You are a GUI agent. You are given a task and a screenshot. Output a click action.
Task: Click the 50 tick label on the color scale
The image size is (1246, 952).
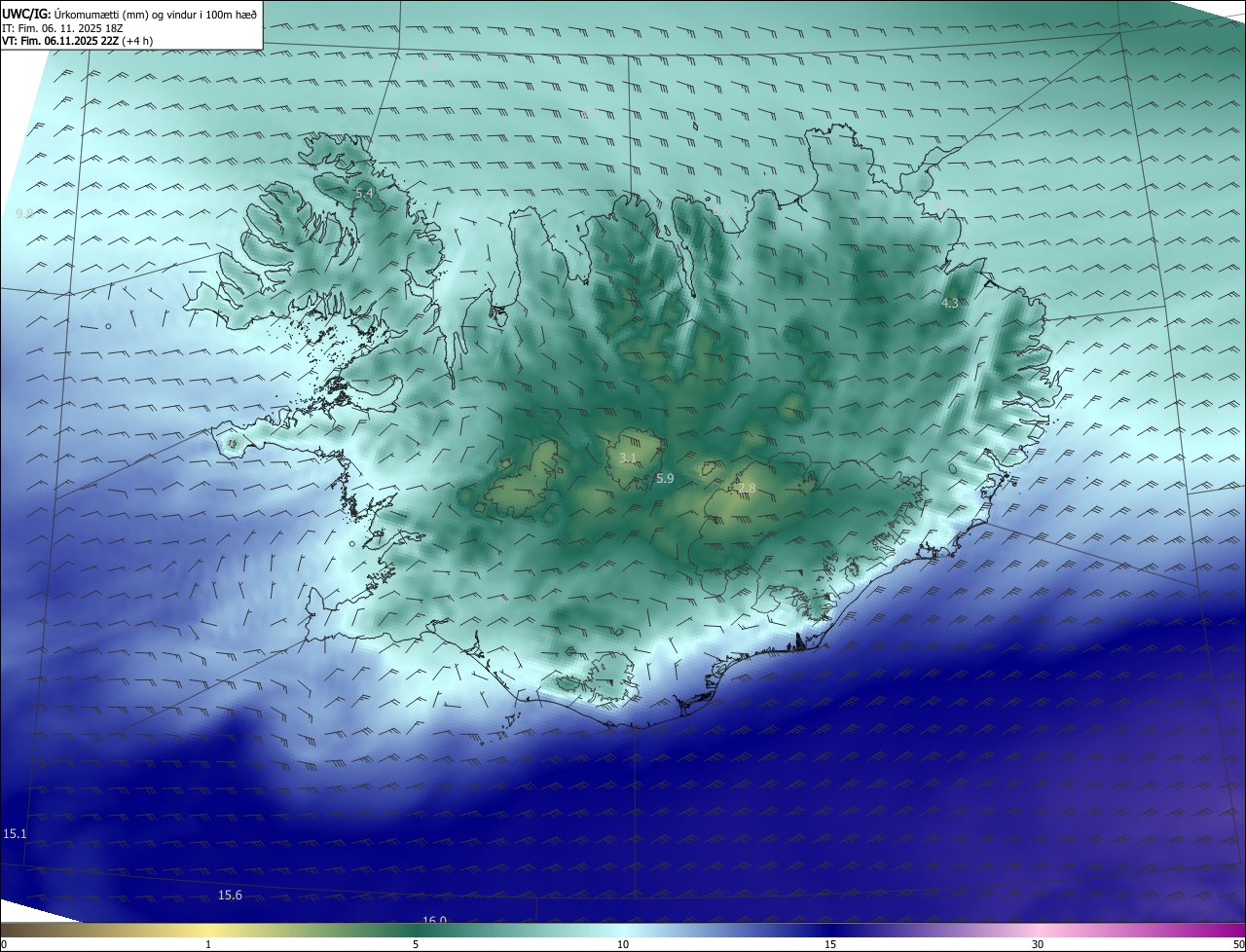click(x=1238, y=944)
